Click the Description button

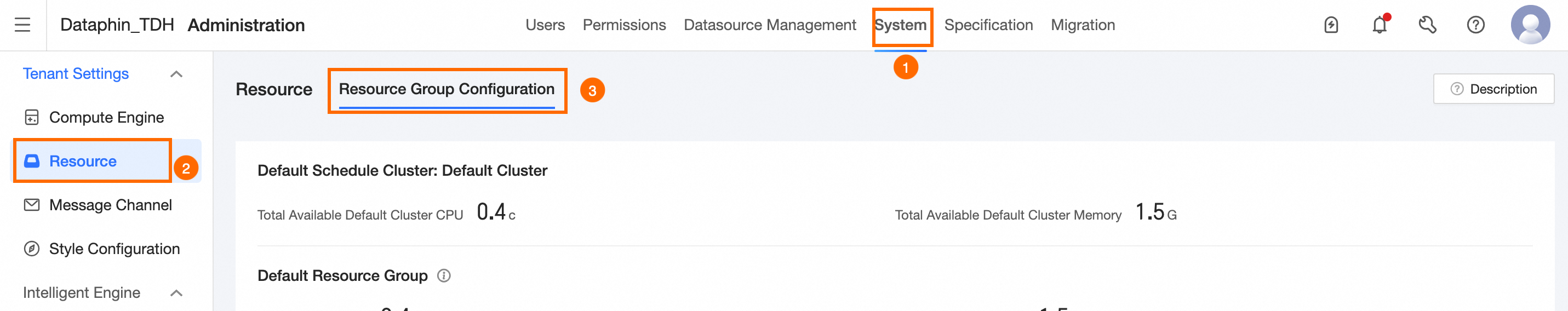pyautogui.click(x=1493, y=89)
